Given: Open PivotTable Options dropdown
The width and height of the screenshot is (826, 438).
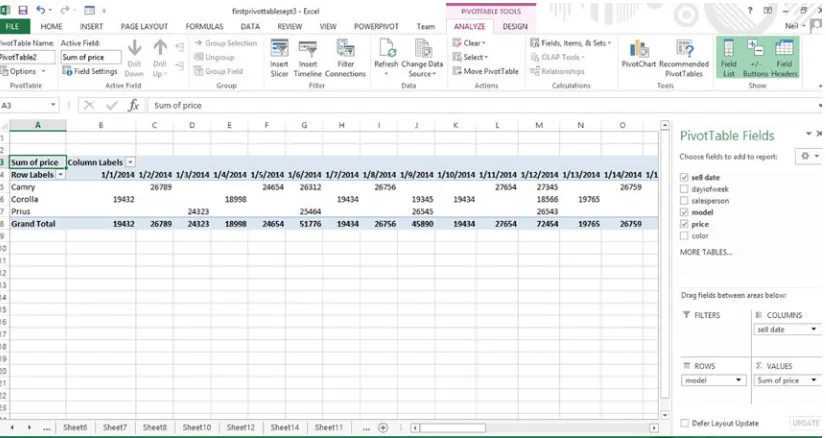Looking at the screenshot, I should [23, 71].
